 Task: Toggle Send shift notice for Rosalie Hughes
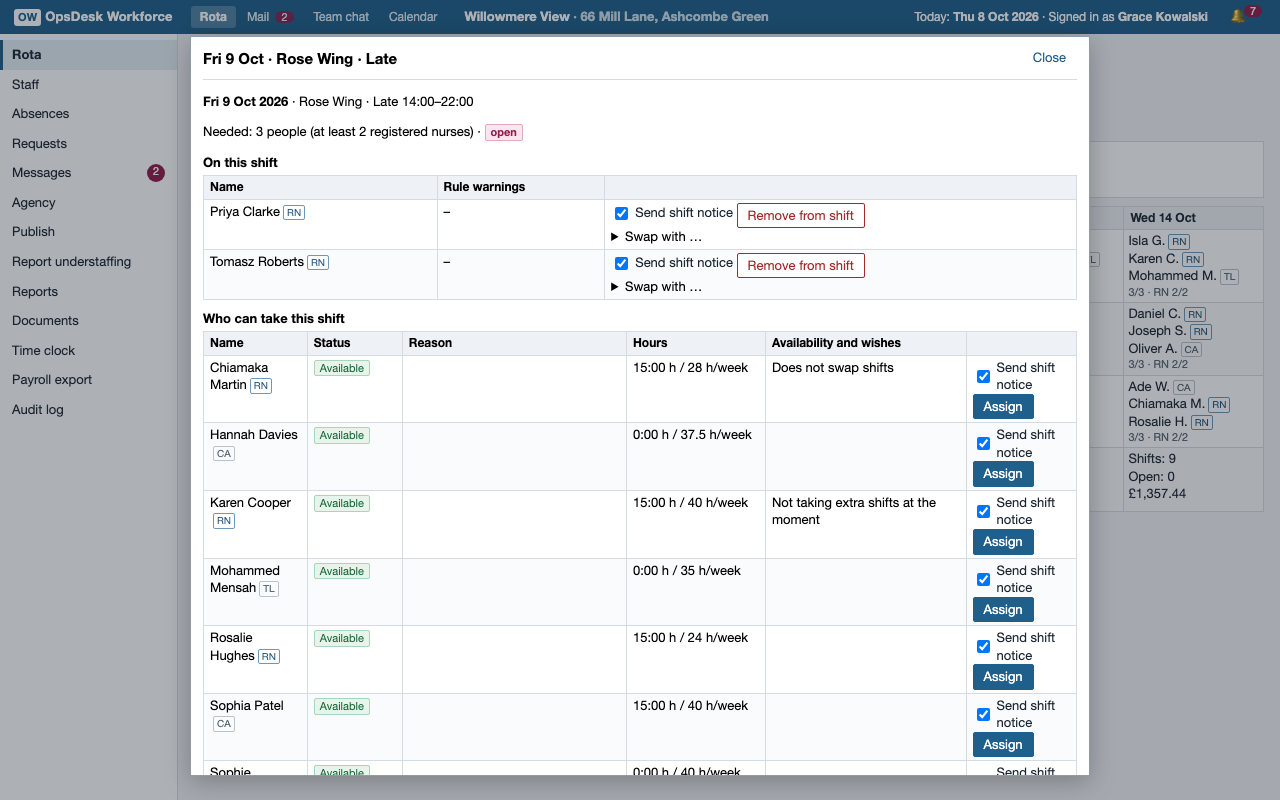[983, 647]
